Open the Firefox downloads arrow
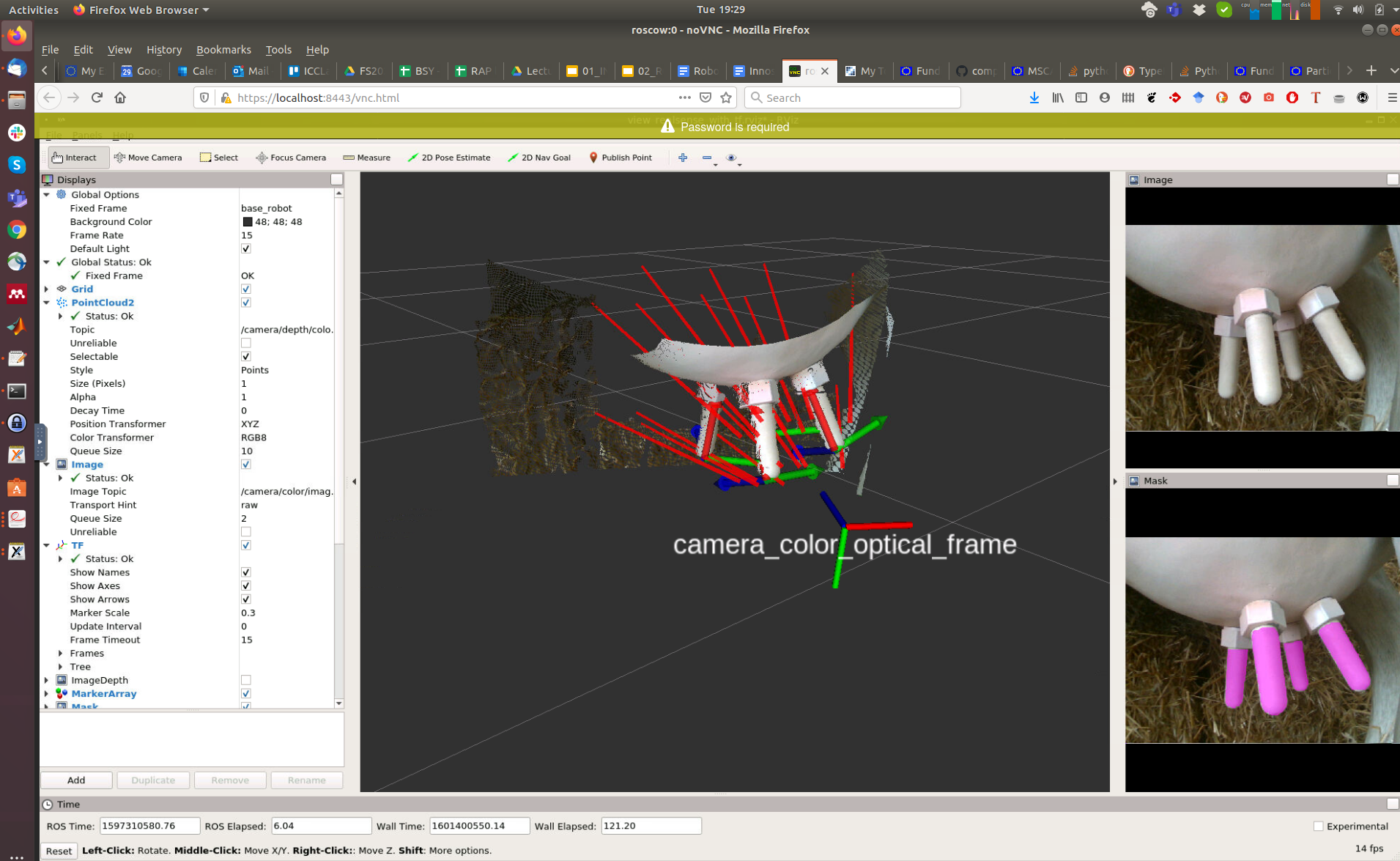1400x861 pixels. click(1034, 97)
